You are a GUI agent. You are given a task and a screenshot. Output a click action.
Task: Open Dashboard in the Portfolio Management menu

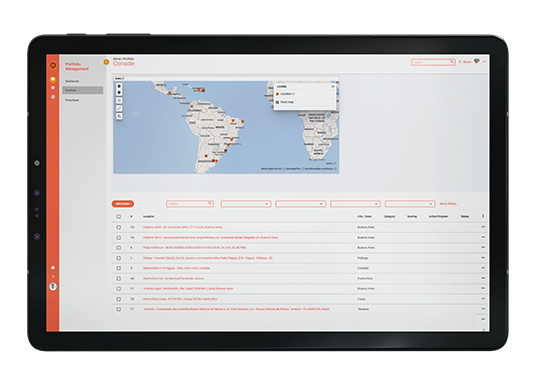[x=72, y=81]
